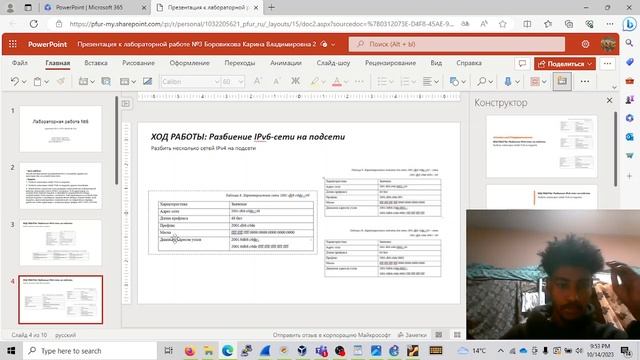Click the numbered list icon

[404, 82]
